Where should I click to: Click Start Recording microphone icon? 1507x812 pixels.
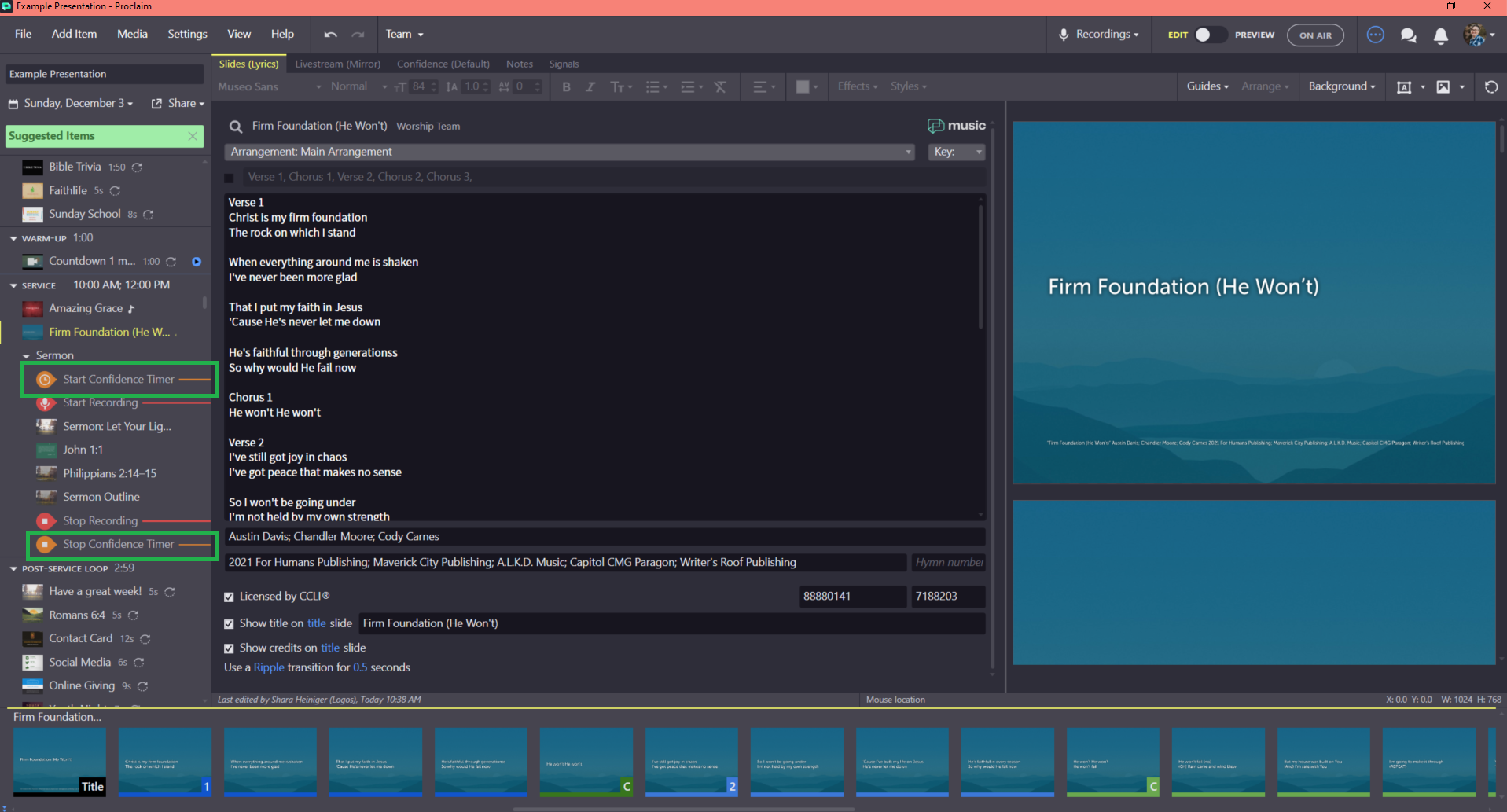46,403
